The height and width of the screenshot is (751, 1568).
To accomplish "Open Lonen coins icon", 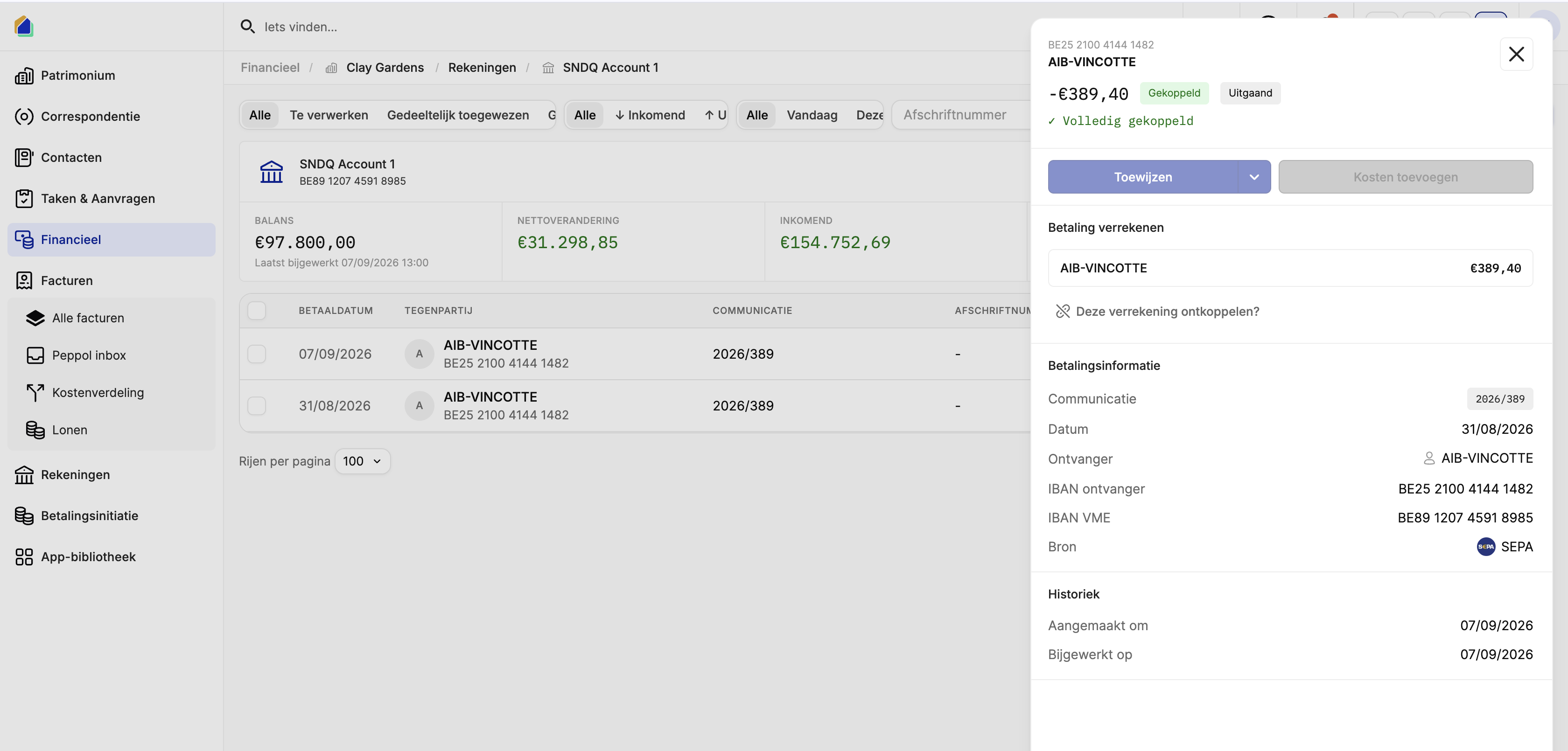I will tap(35, 430).
